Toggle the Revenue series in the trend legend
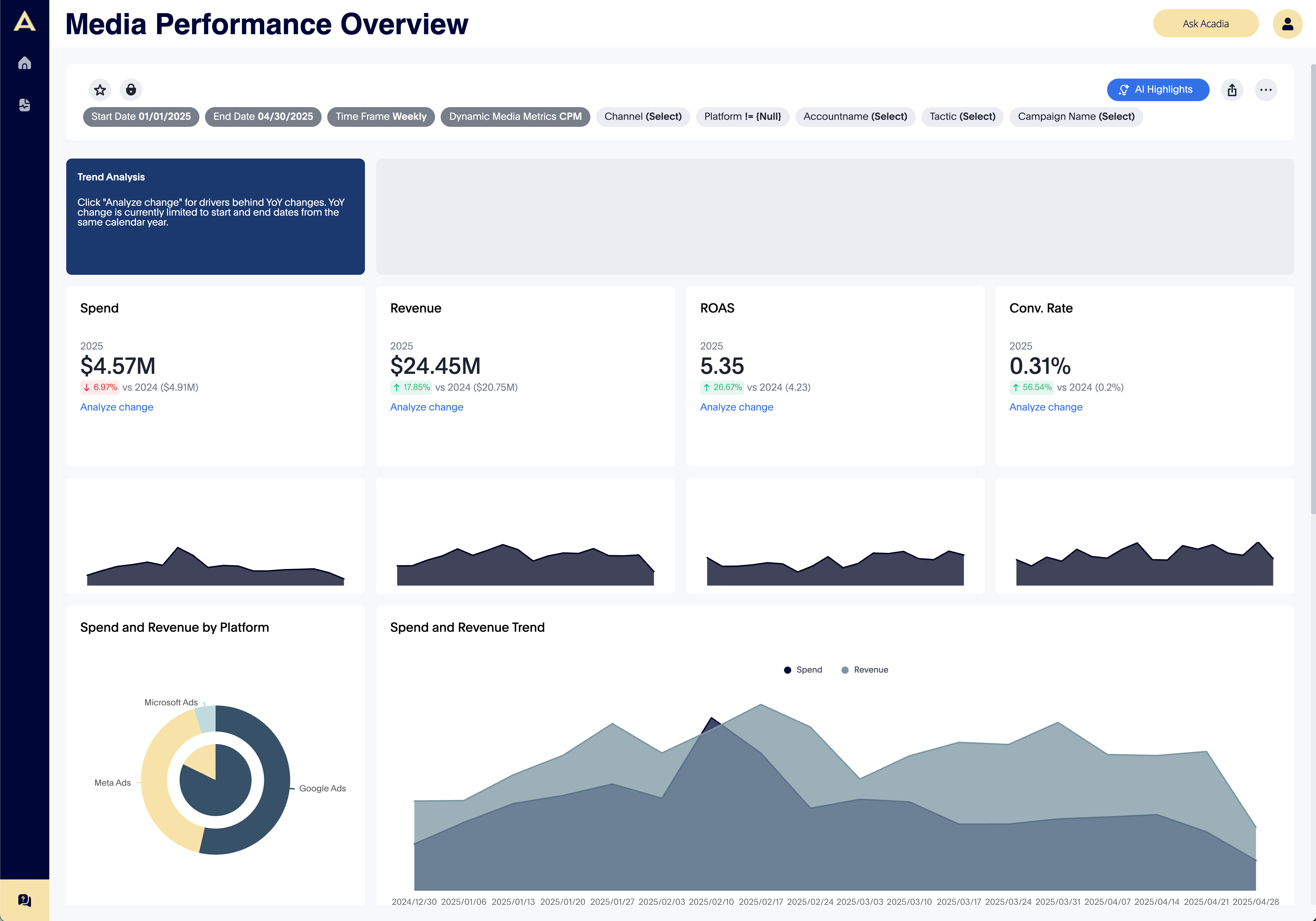Image resolution: width=1316 pixels, height=921 pixels. point(864,669)
